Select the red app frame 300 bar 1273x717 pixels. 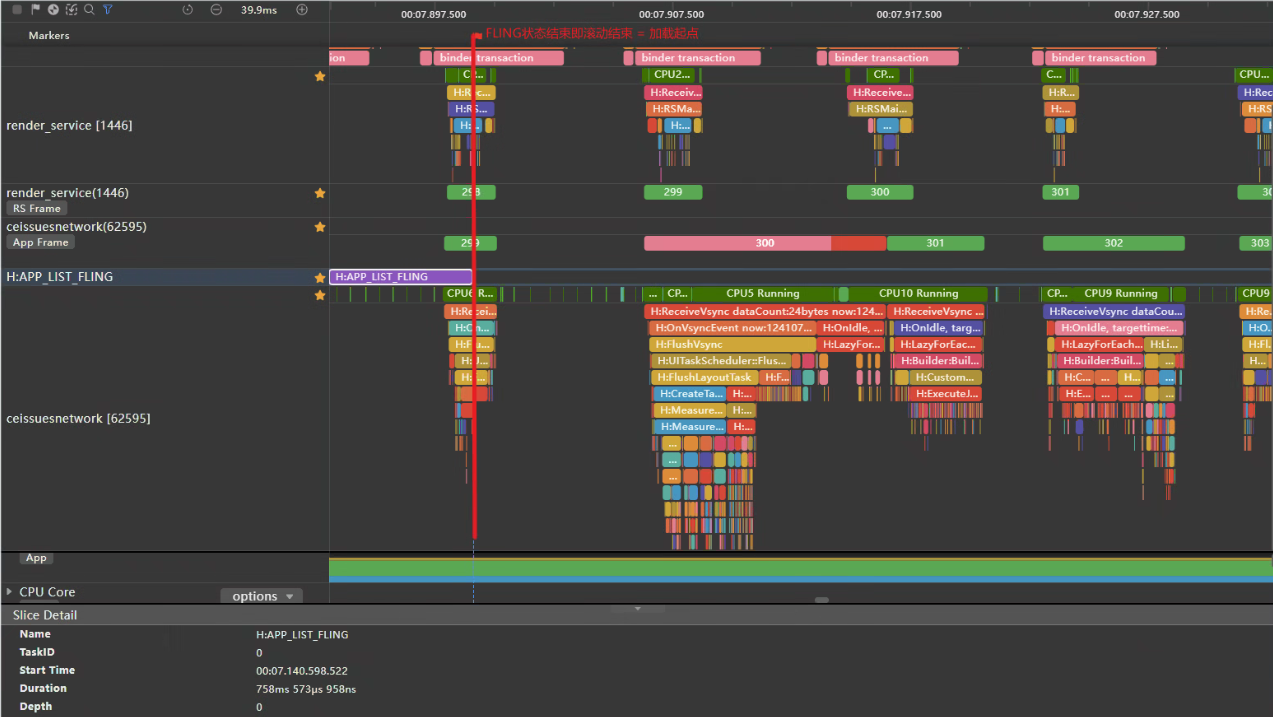[765, 243]
